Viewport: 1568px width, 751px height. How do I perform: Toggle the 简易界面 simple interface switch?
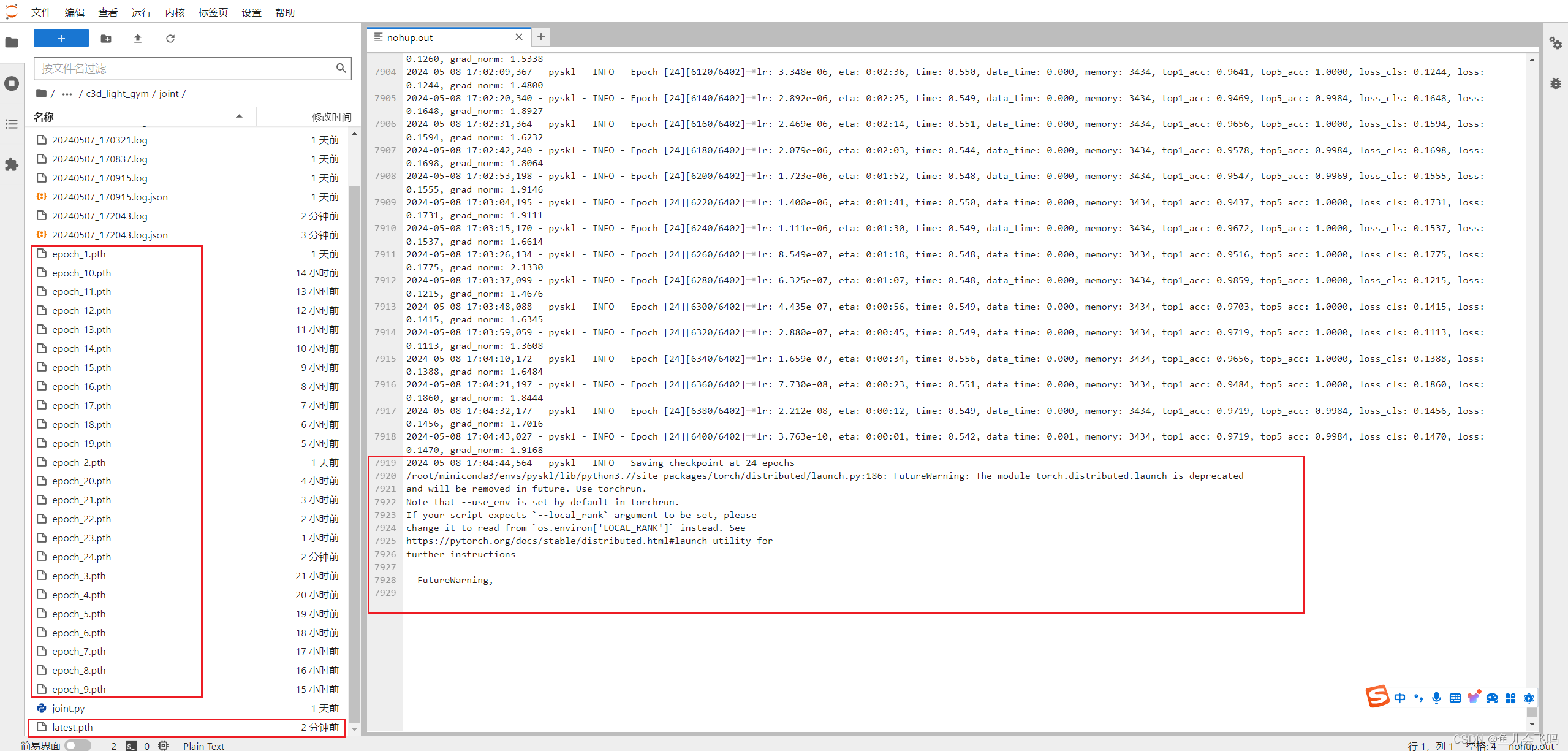point(78,745)
